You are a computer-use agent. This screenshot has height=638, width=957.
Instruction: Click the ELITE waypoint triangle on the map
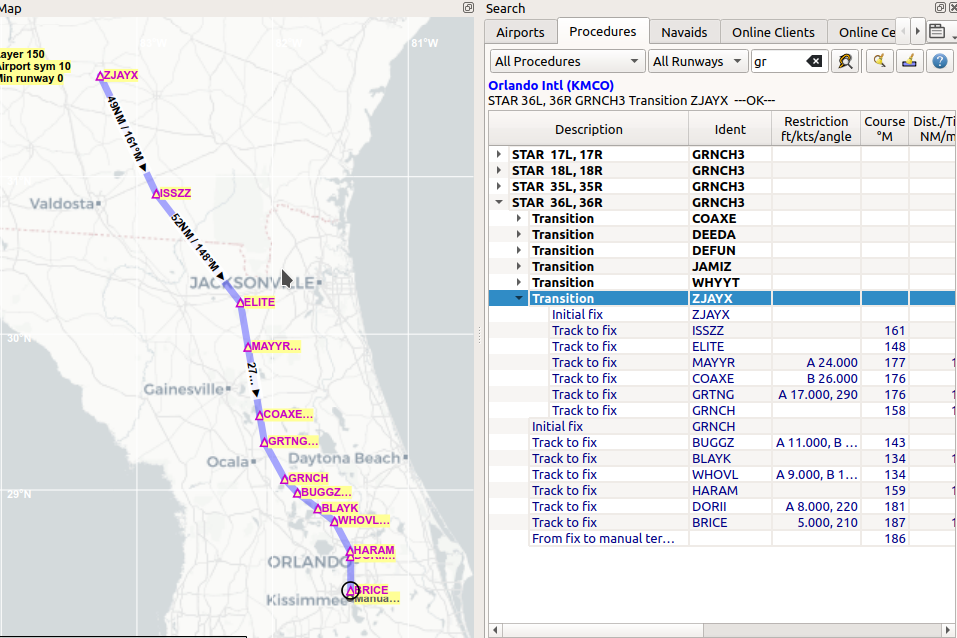tap(240, 303)
